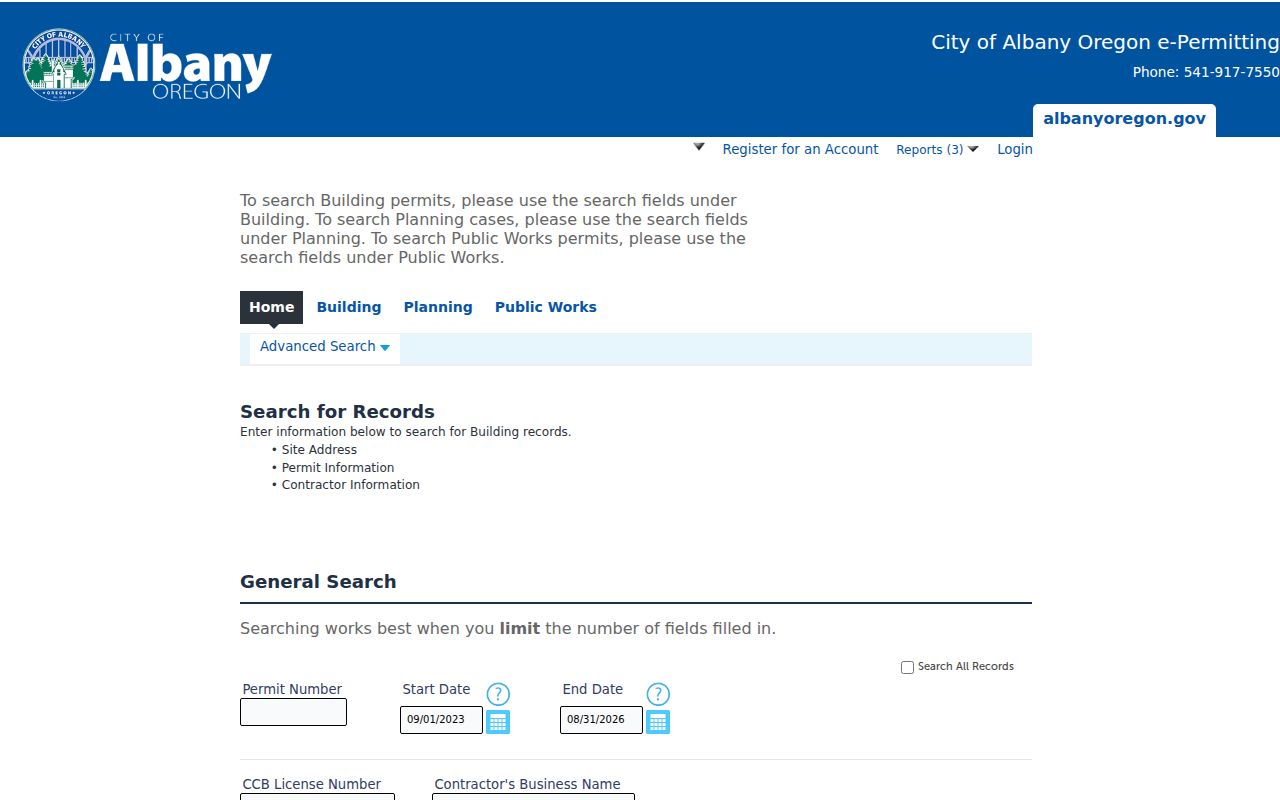Screen dimensions: 1280x800
Task: Open the Start Date help icon
Action: 498,694
